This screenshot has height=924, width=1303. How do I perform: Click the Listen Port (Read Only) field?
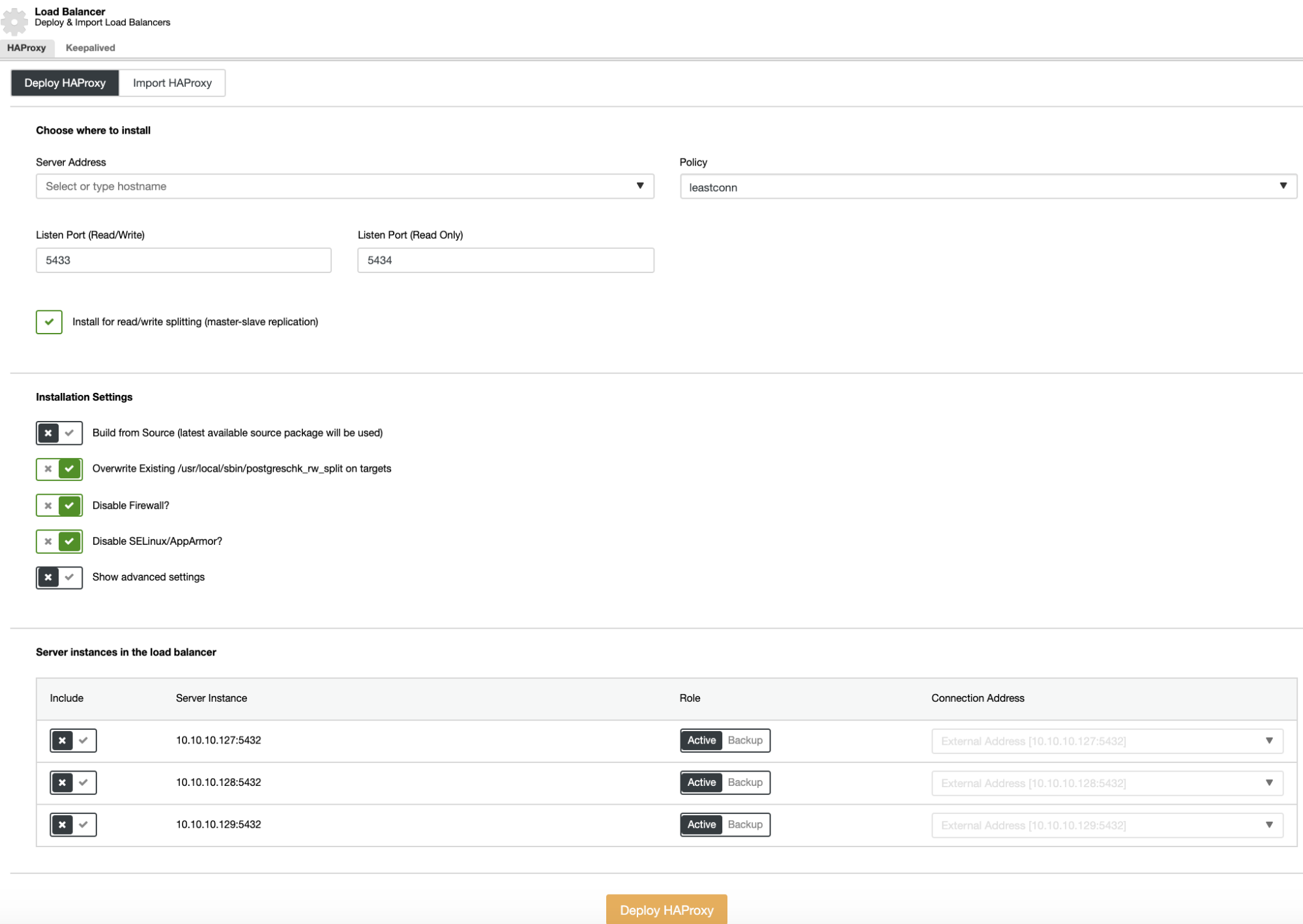coord(506,260)
